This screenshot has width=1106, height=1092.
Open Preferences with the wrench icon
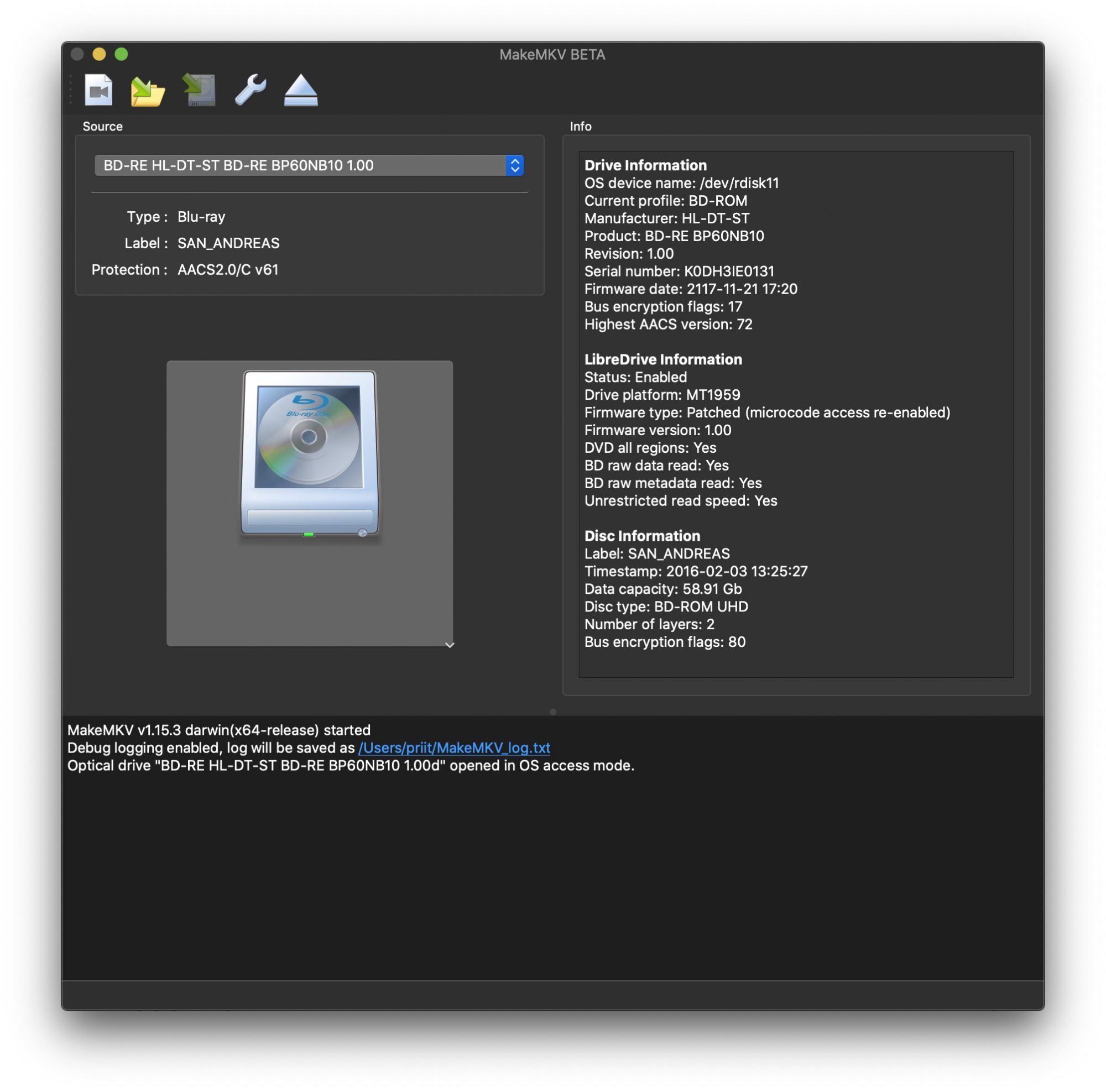pos(250,91)
